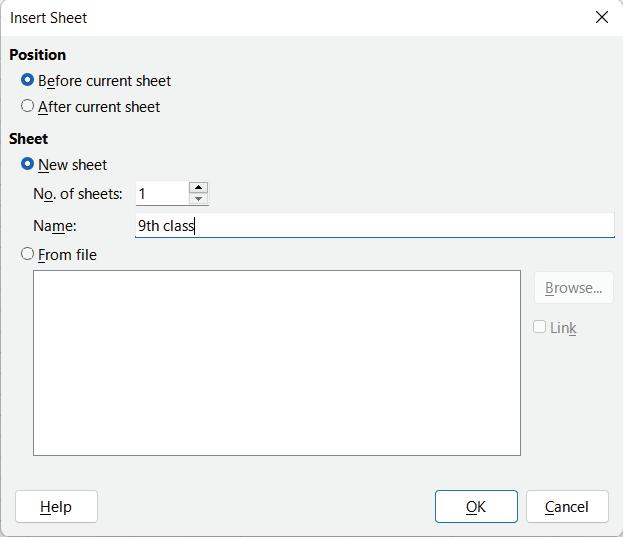Screen dimensions: 623x537
Task: Select the Before current sheet option
Action: pyautogui.click(x=28, y=80)
